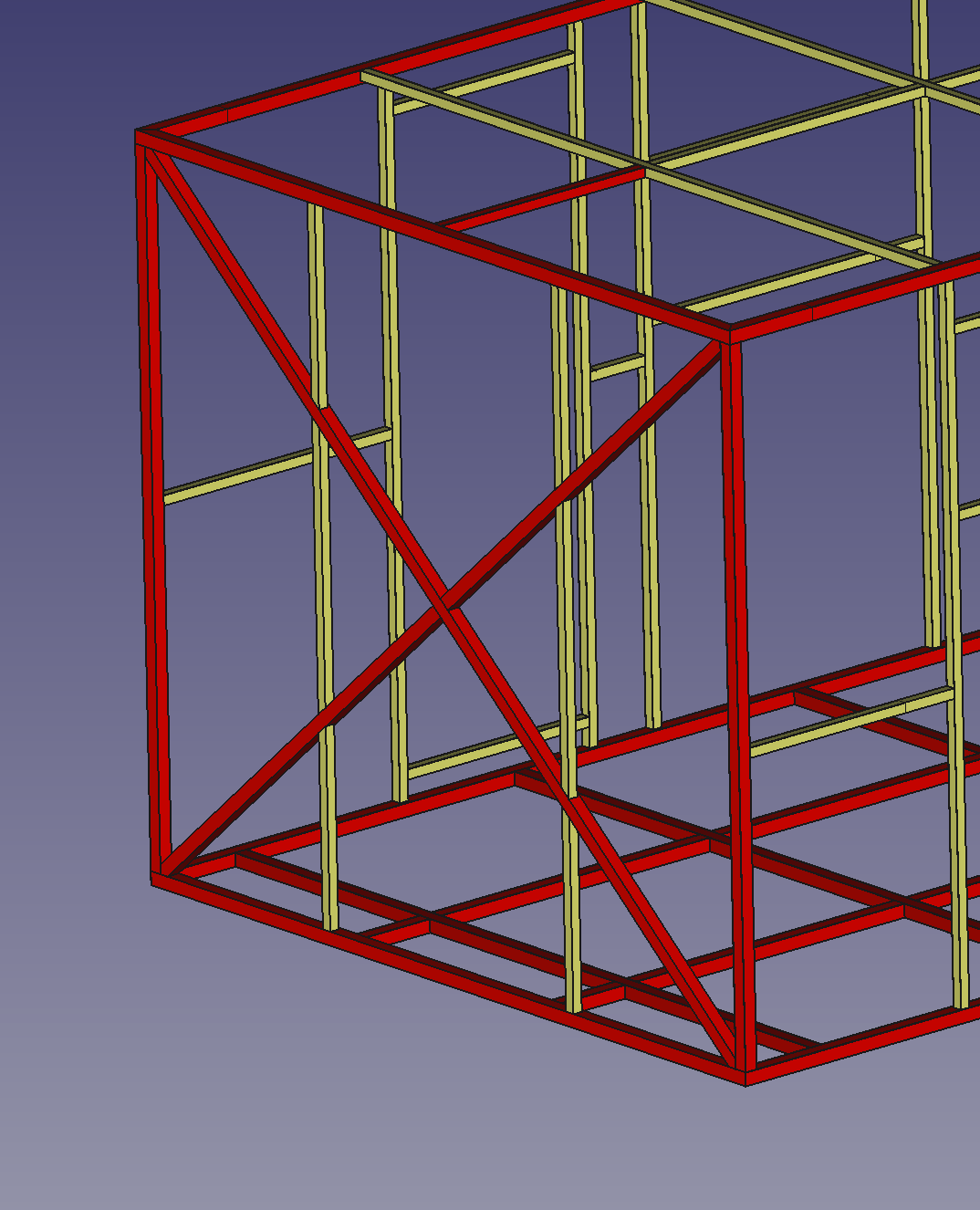Select the red vertical corner post at the frame's far left
Image resolution: width=980 pixels, height=1210 pixels.
pos(153,511)
